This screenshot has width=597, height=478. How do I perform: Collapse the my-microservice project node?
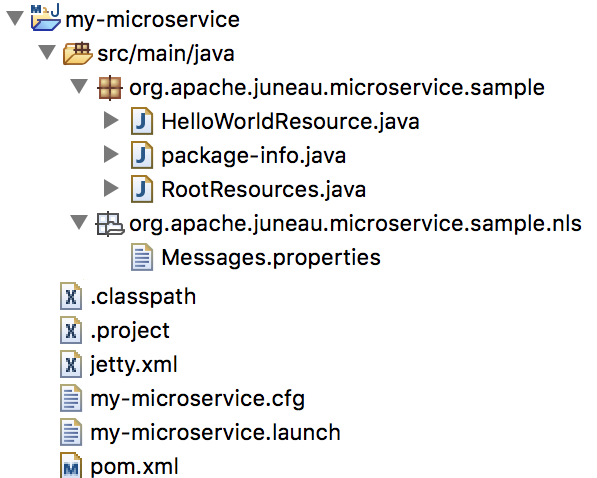15,18
